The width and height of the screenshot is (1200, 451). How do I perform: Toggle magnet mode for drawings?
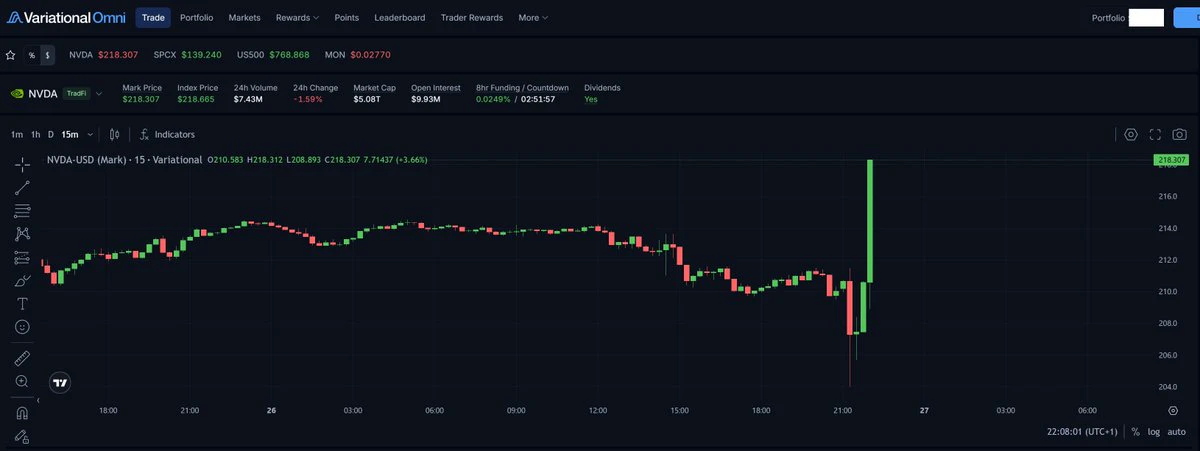tap(22, 412)
